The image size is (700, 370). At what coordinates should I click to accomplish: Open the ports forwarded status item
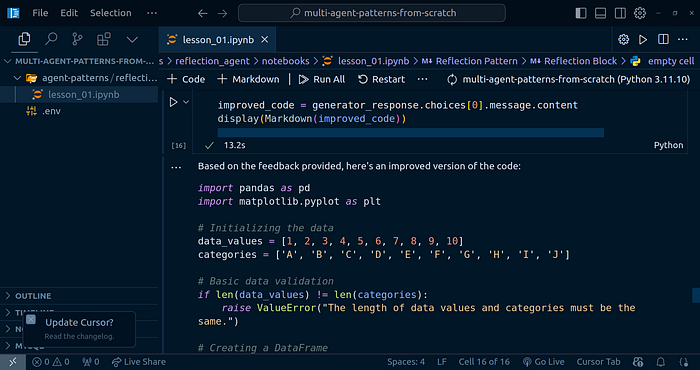pyautogui.click(x=91, y=362)
